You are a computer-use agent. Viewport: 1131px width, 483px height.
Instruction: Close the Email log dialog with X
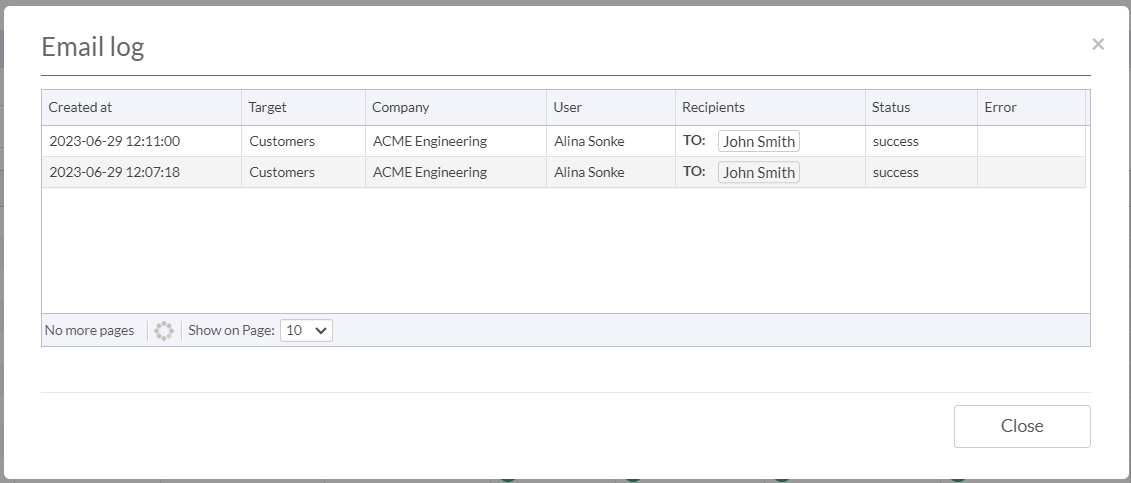pyautogui.click(x=1098, y=45)
